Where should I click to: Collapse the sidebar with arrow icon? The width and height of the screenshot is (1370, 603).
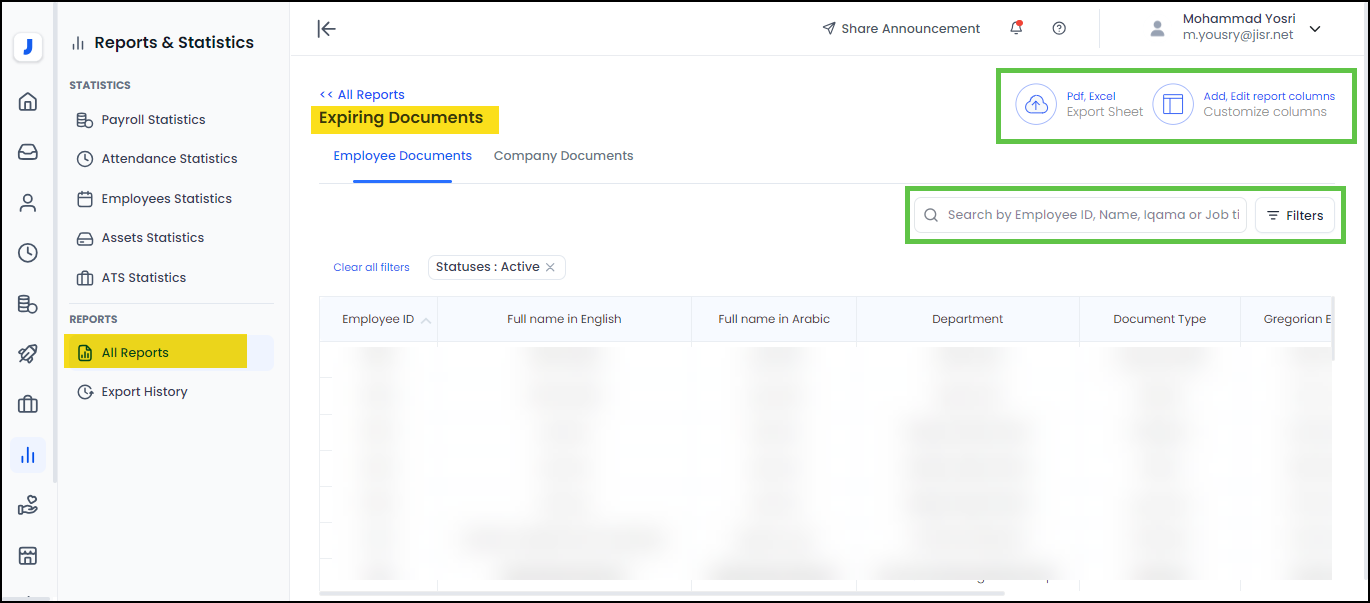tap(326, 28)
